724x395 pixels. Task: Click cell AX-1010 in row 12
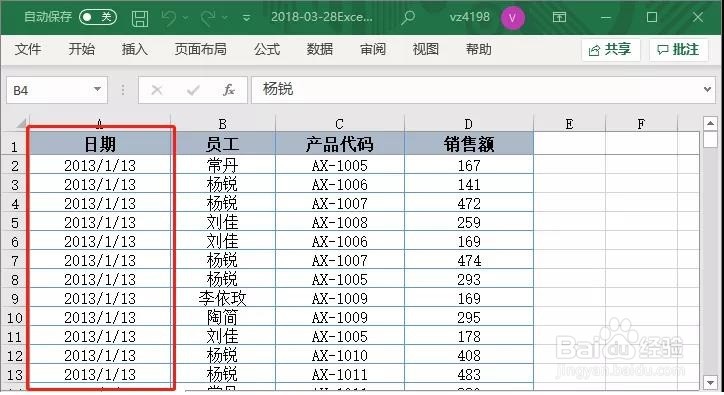[x=339, y=356]
